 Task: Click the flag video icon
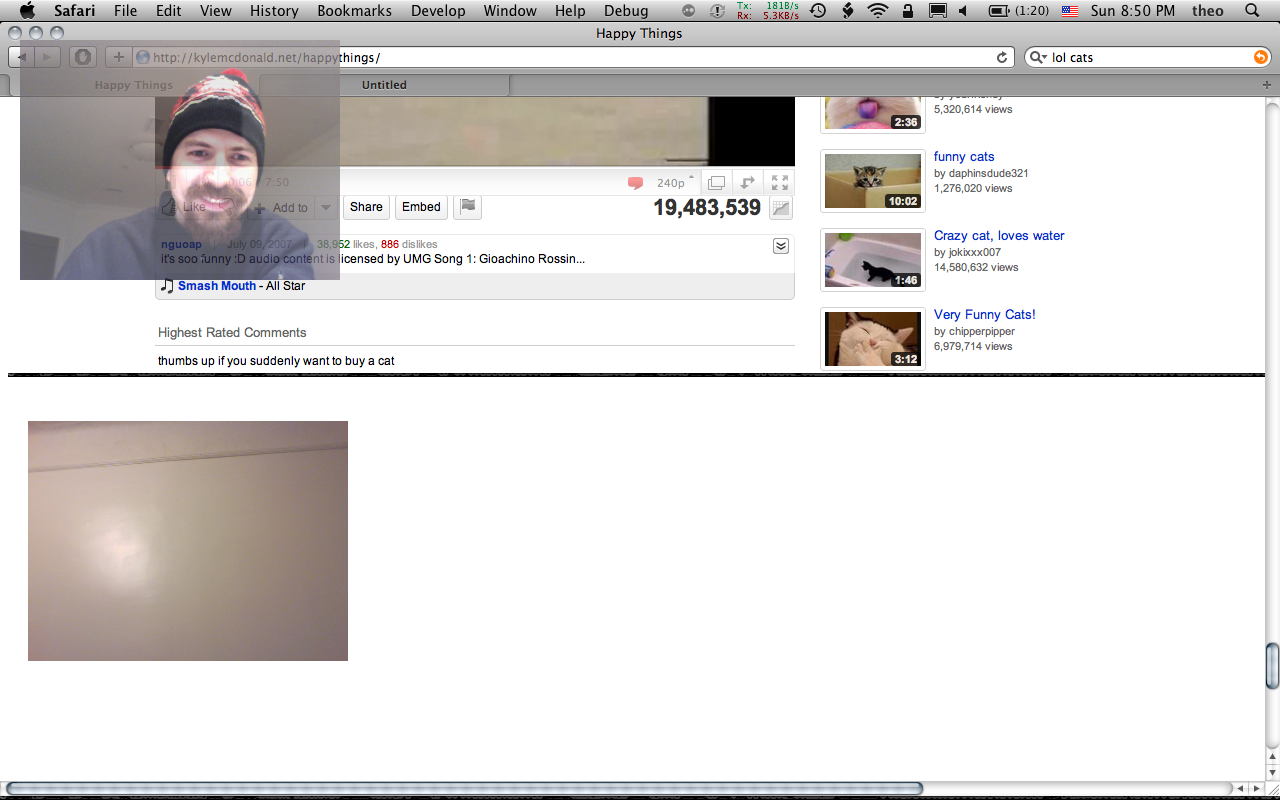pos(468,207)
